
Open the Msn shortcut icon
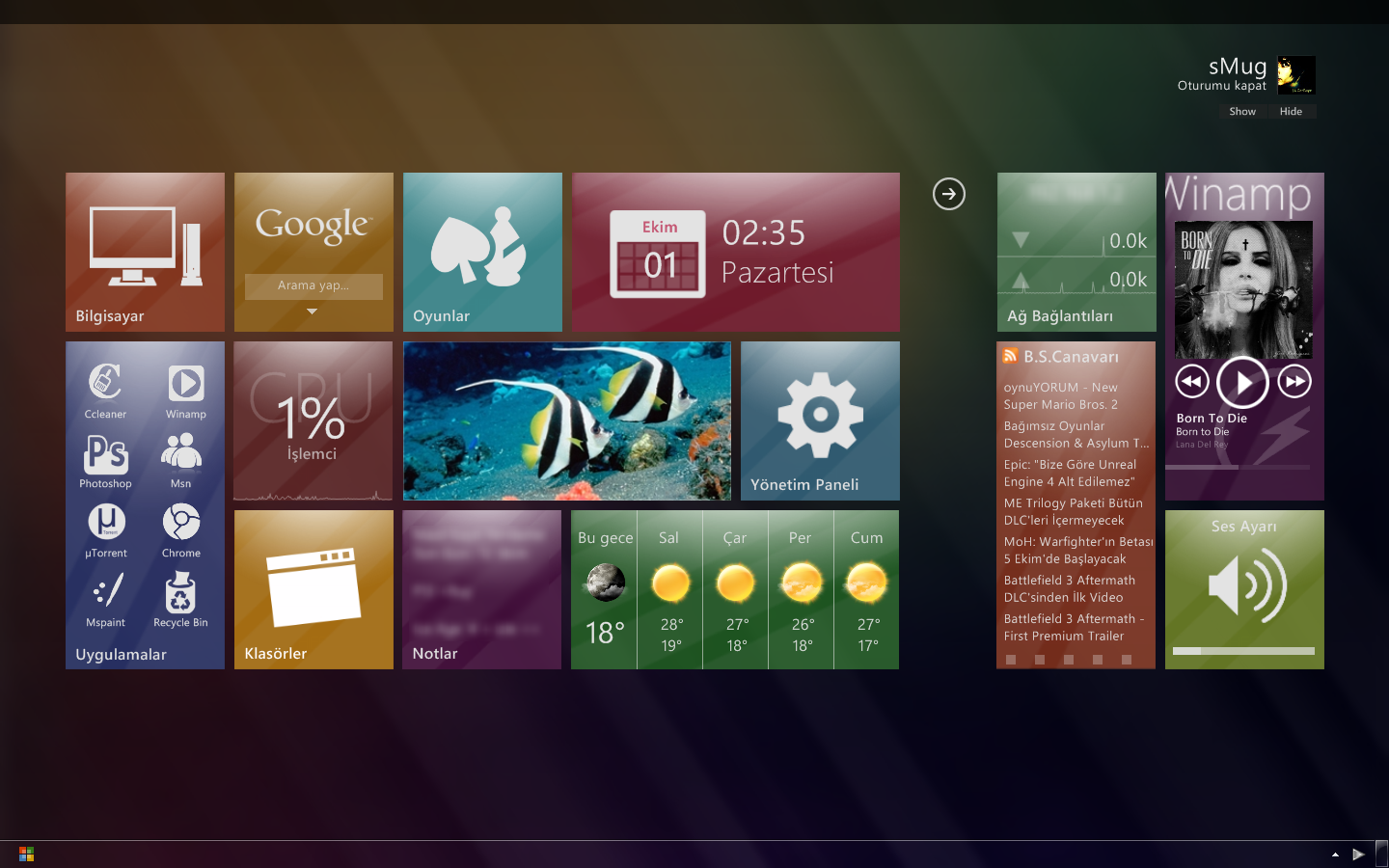(181, 461)
